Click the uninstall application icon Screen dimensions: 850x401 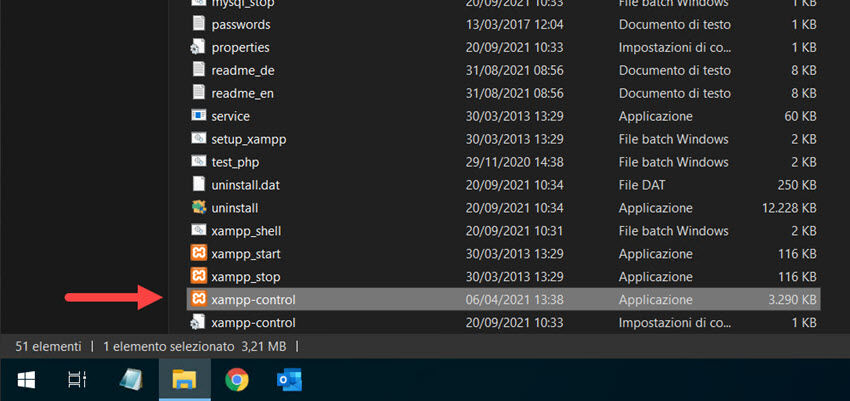click(x=198, y=208)
